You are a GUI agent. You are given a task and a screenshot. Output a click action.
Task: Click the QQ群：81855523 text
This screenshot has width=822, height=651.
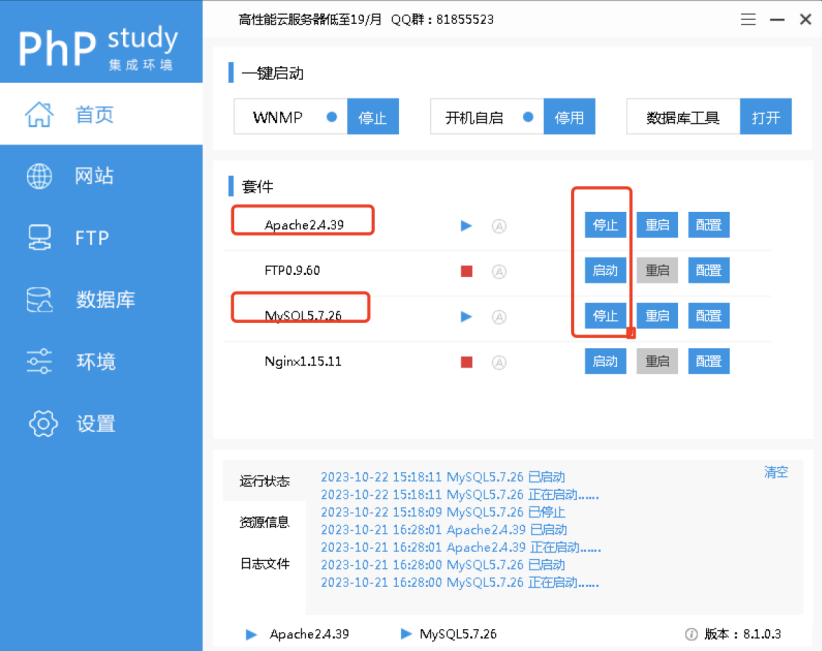[442, 19]
